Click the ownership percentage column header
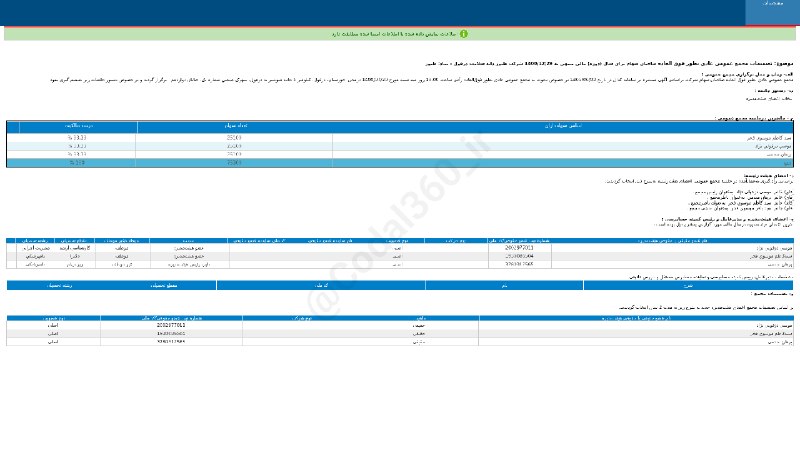This screenshot has height=450, width=800. click(x=78, y=126)
